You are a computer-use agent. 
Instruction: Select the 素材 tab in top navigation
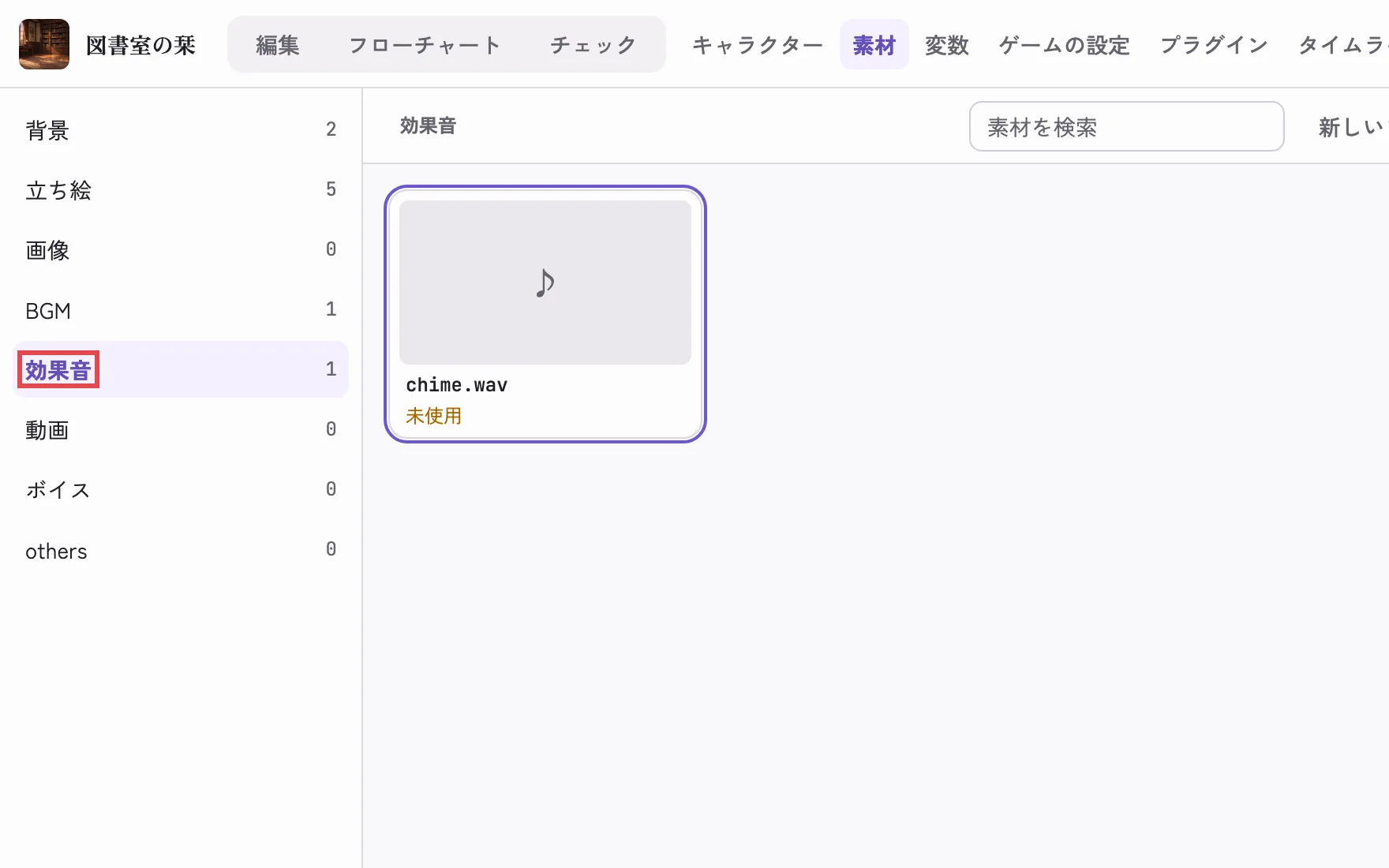pyautogui.click(x=874, y=45)
